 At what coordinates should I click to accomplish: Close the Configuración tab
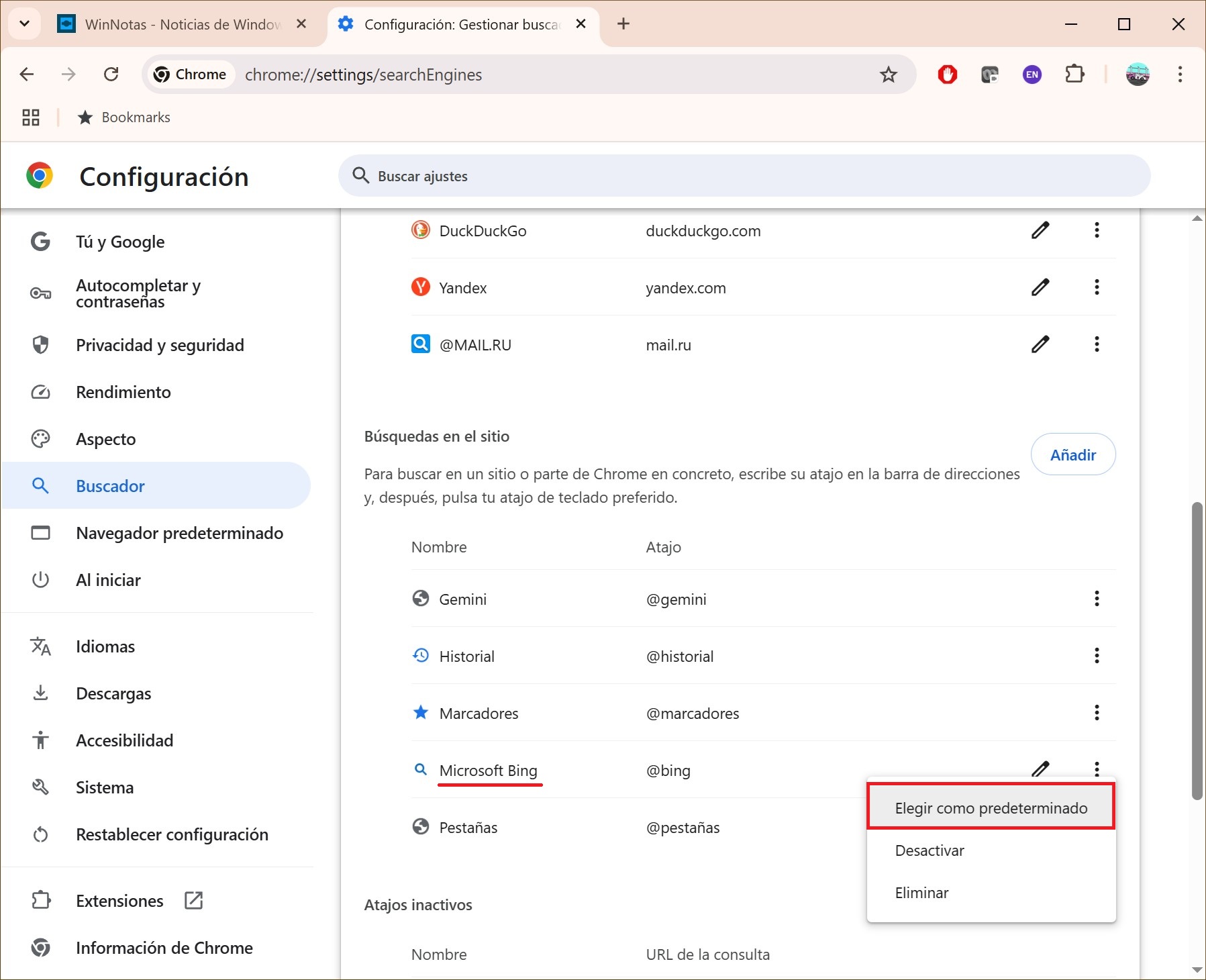pos(581,24)
